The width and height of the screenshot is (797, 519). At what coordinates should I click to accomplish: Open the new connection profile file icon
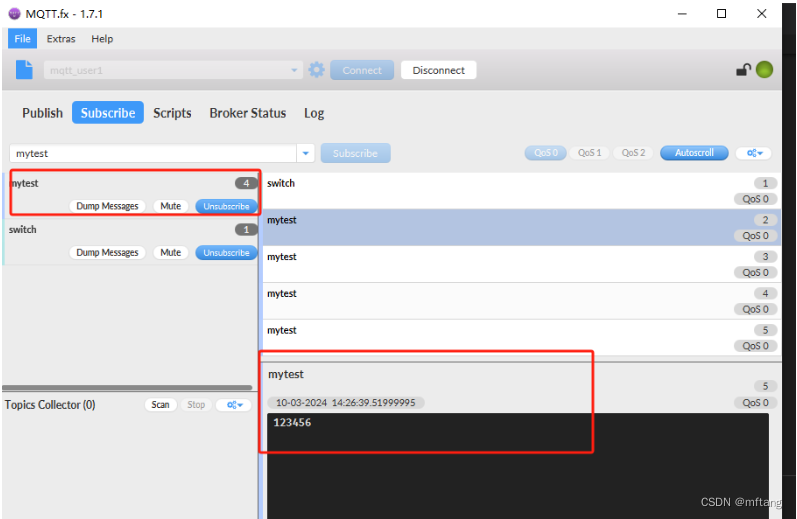(24, 70)
